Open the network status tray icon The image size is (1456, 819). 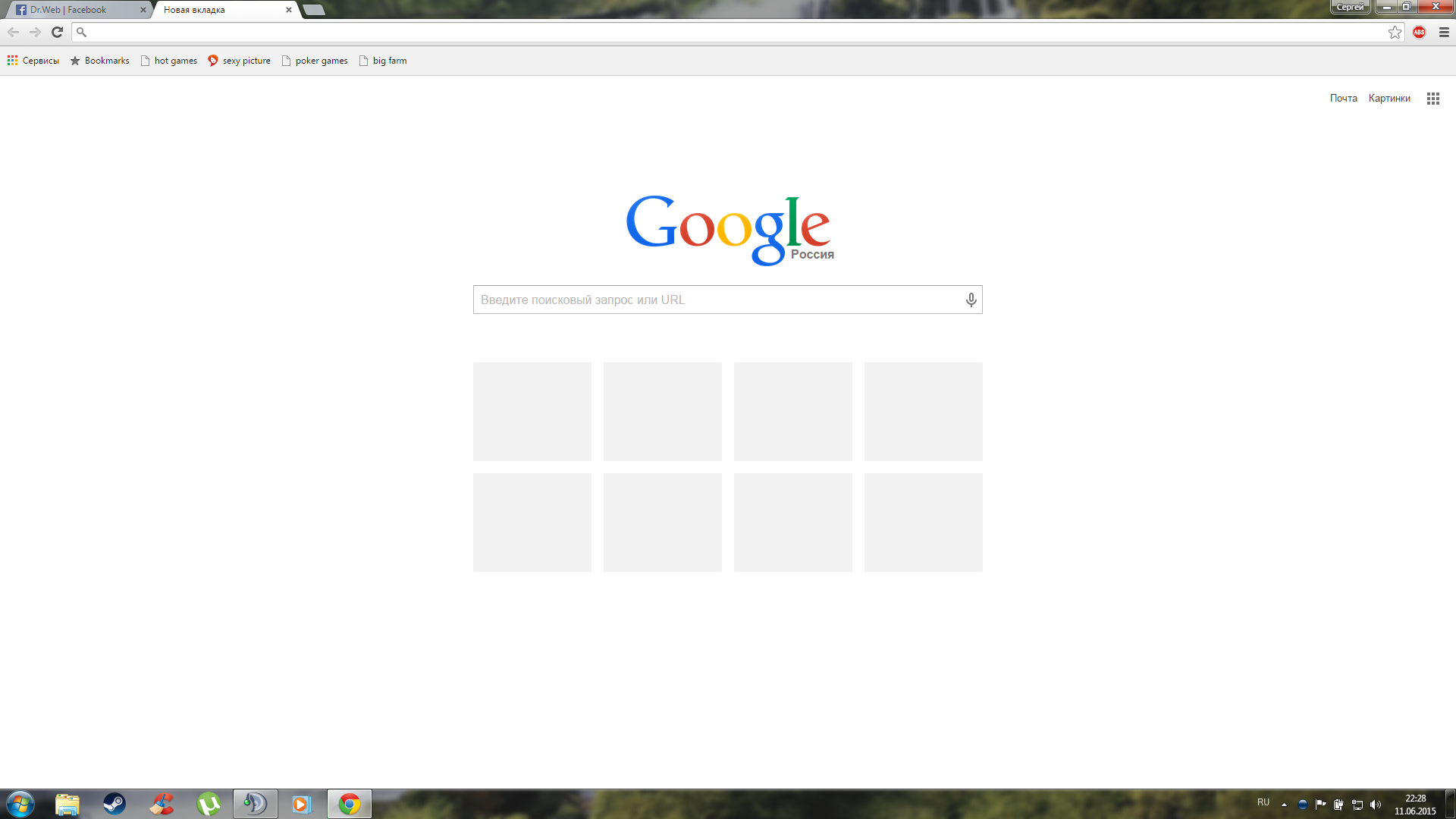click(1357, 805)
